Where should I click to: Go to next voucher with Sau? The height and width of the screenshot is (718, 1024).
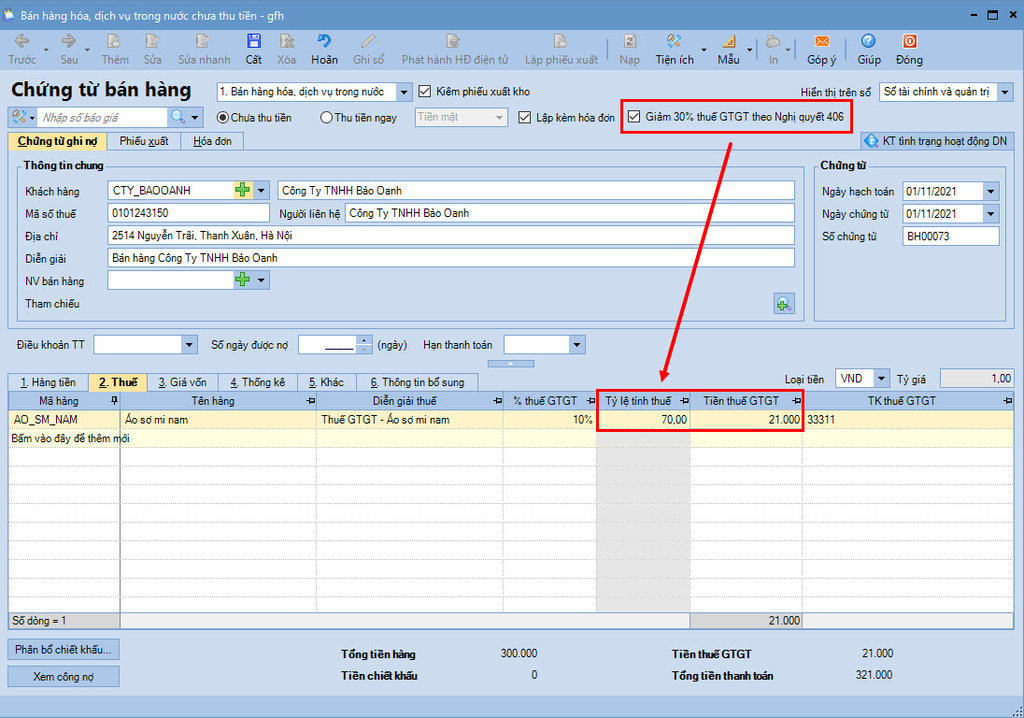click(69, 42)
